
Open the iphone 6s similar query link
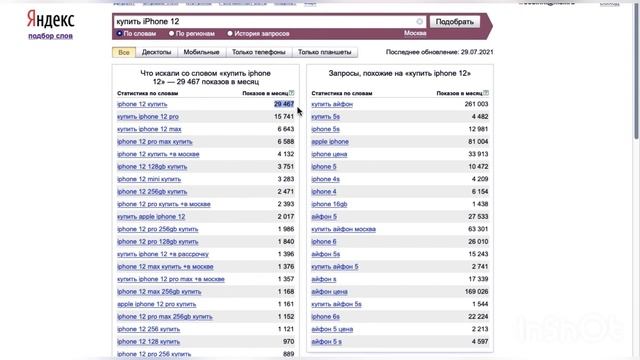coord(325,317)
